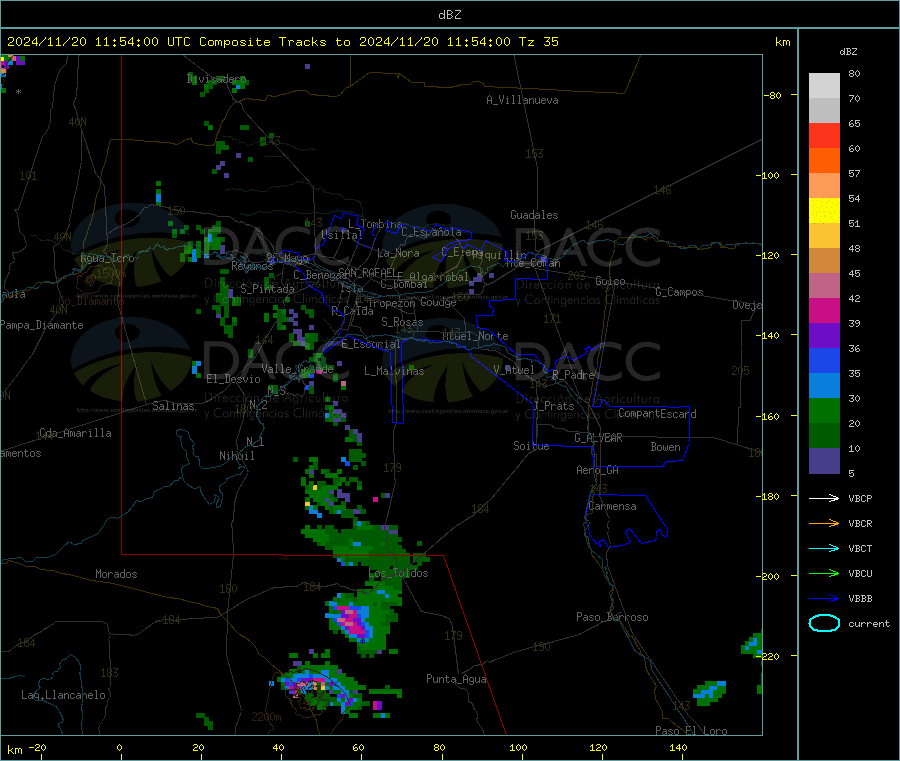Click the Cda_Amarilla label

(x=75, y=433)
